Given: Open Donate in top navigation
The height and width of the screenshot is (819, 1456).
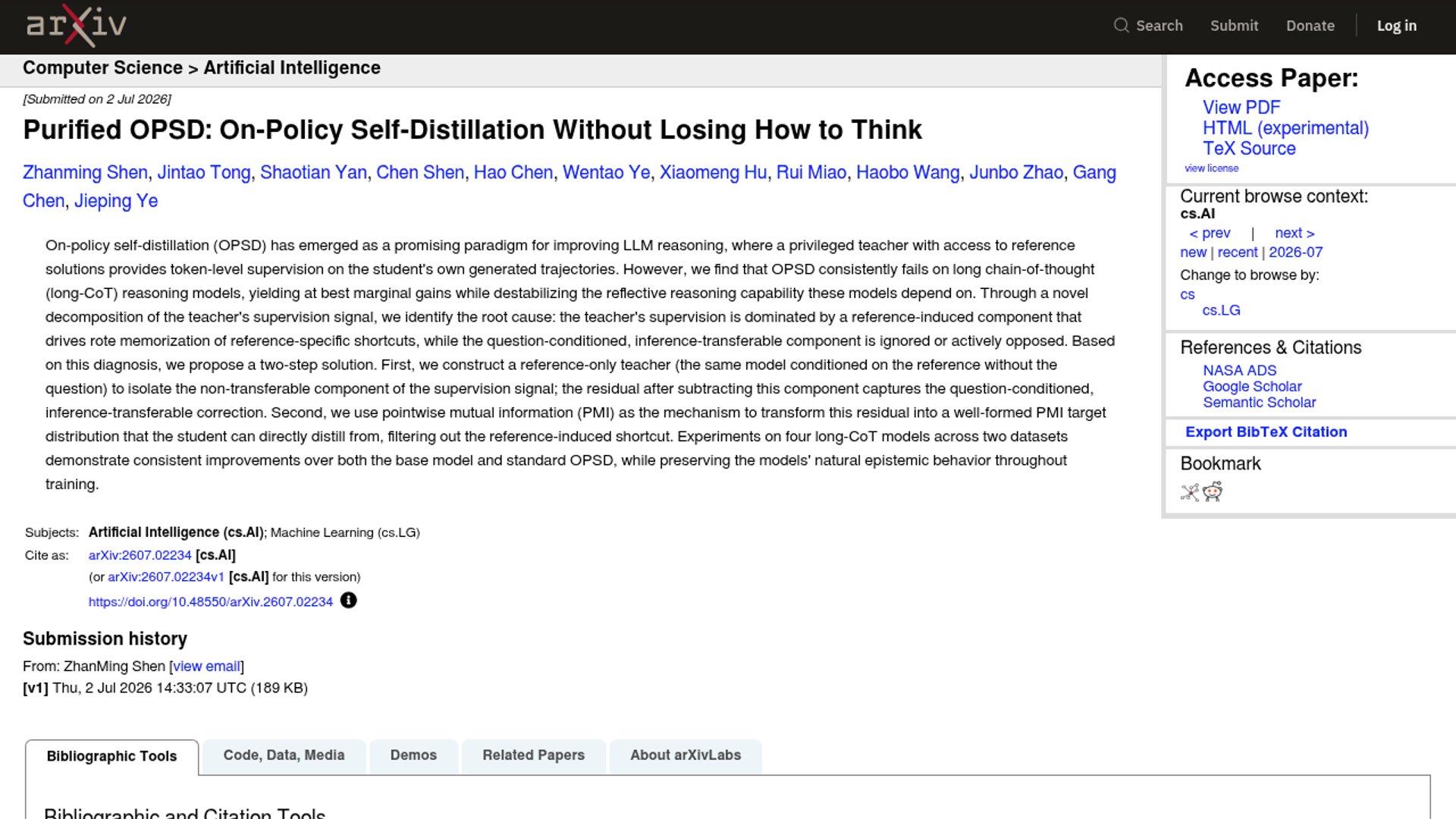Looking at the screenshot, I should 1310,26.
